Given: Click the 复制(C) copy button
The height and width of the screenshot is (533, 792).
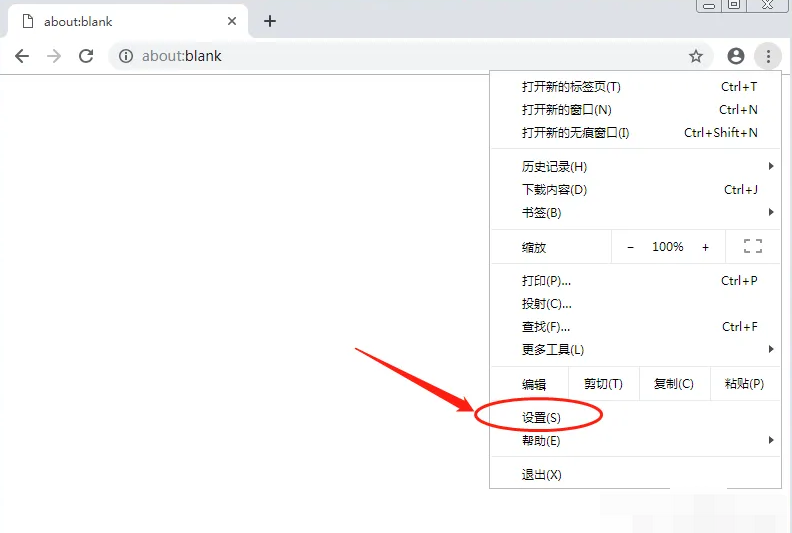Looking at the screenshot, I should point(674,384).
